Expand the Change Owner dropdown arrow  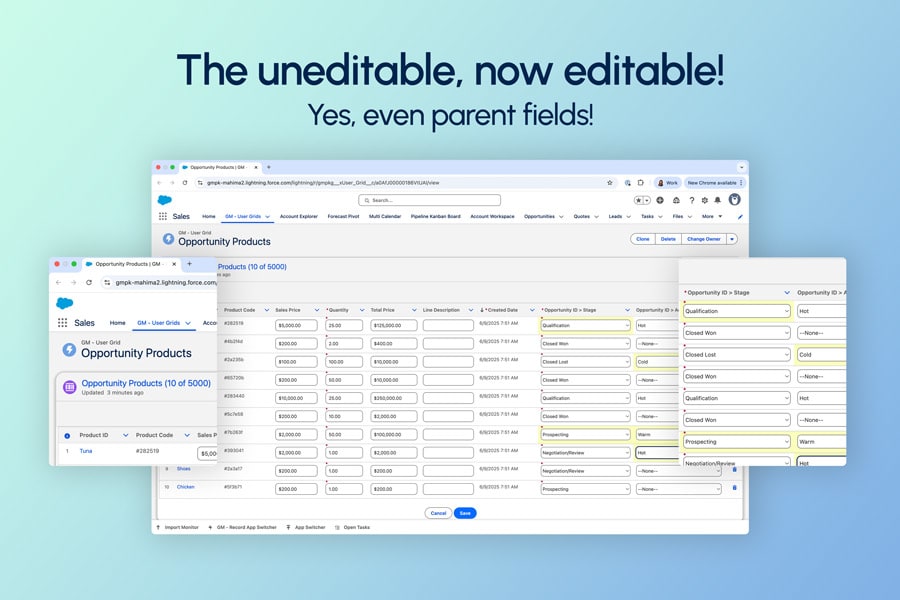734,239
